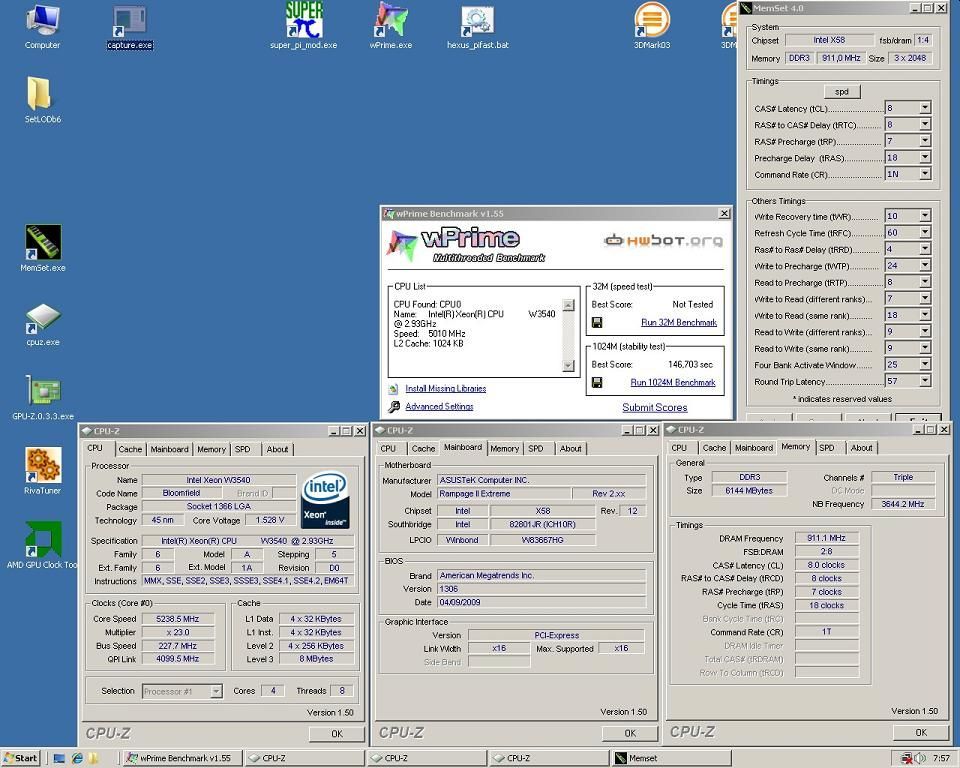Screen dimensions: 960x768
Task: Click the spd button in MemSet
Action: 842,91
